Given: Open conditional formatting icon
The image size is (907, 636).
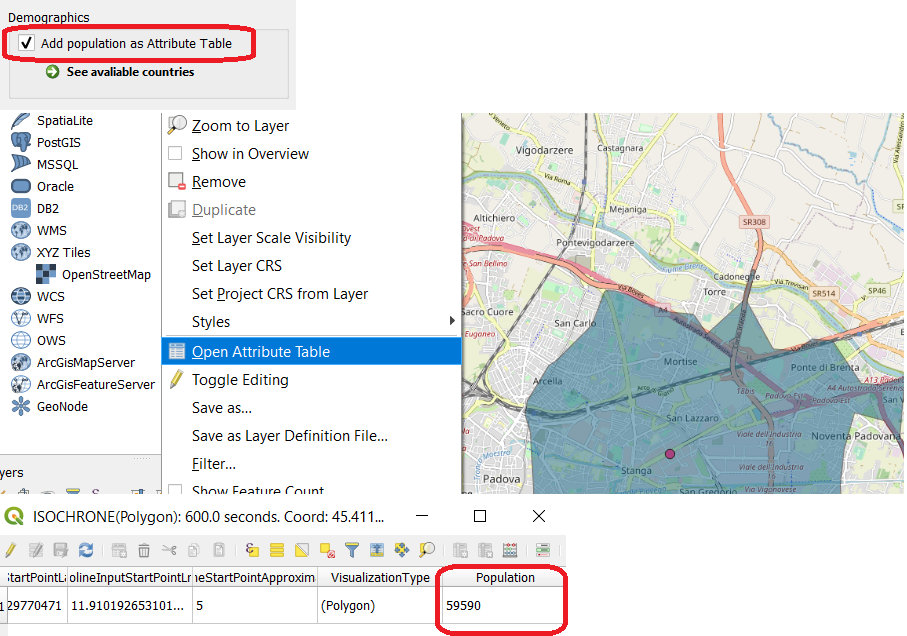Looking at the screenshot, I should coord(543,550).
